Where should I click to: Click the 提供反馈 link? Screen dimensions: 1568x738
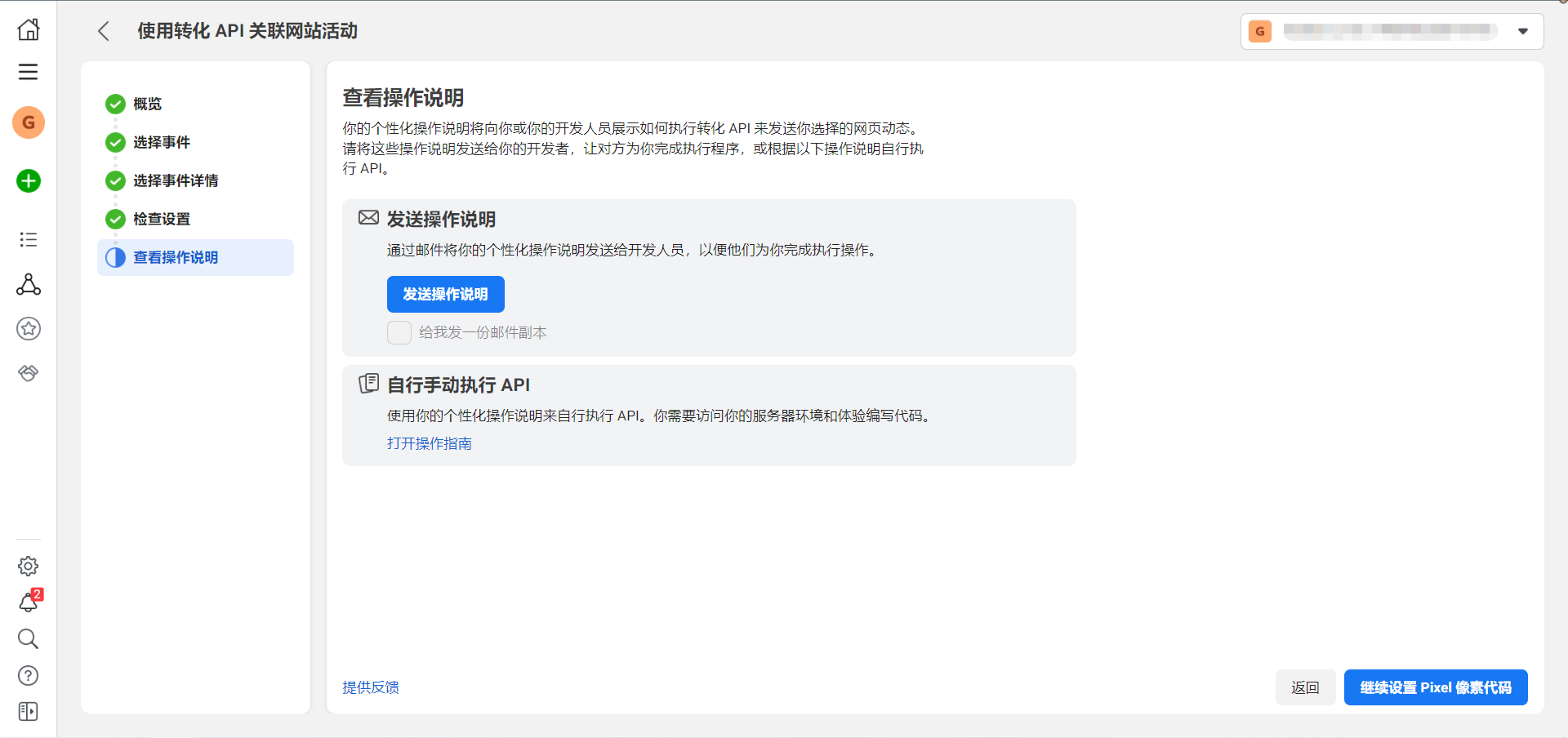pos(371,687)
